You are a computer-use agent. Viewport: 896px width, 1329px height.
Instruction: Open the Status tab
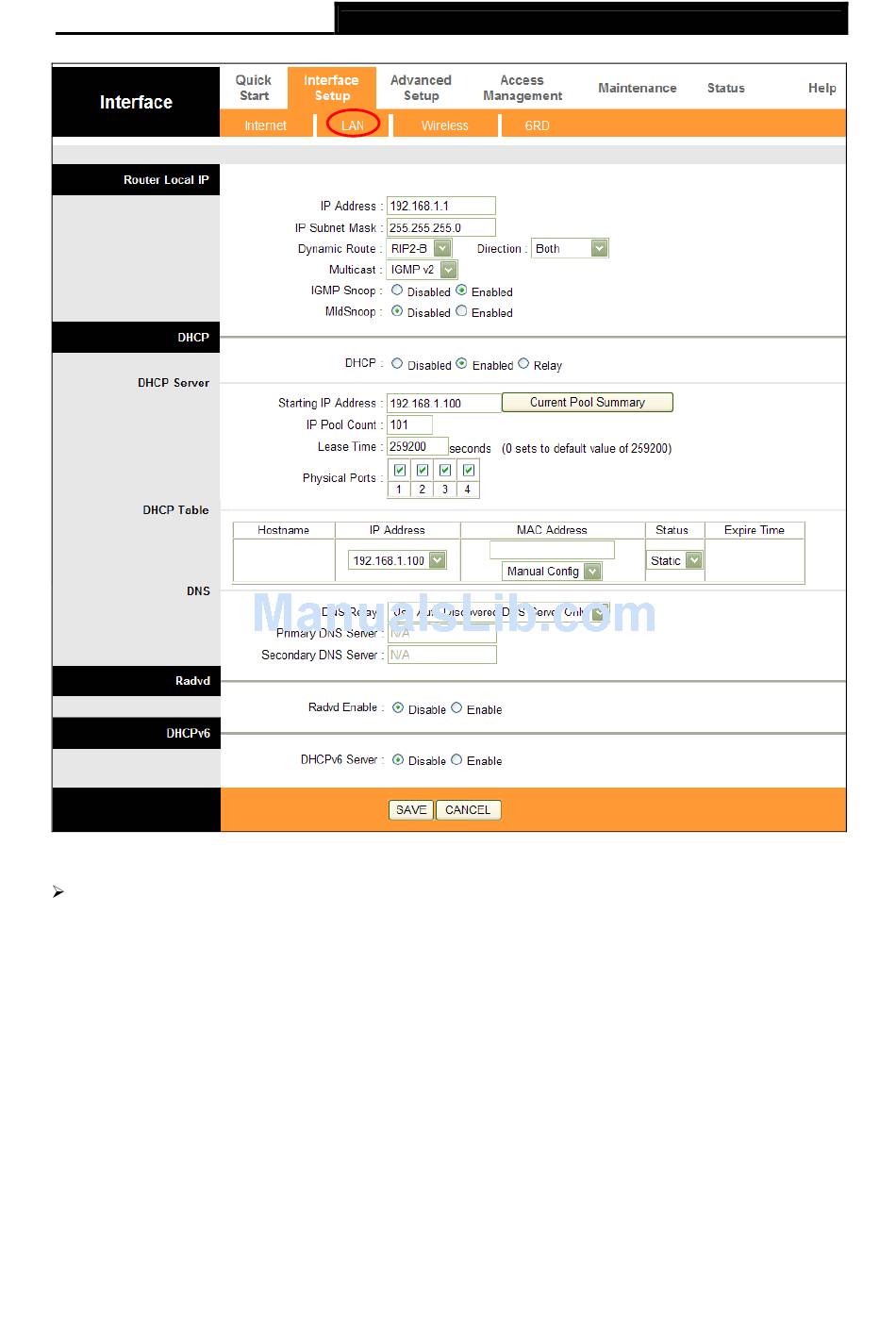point(726,88)
